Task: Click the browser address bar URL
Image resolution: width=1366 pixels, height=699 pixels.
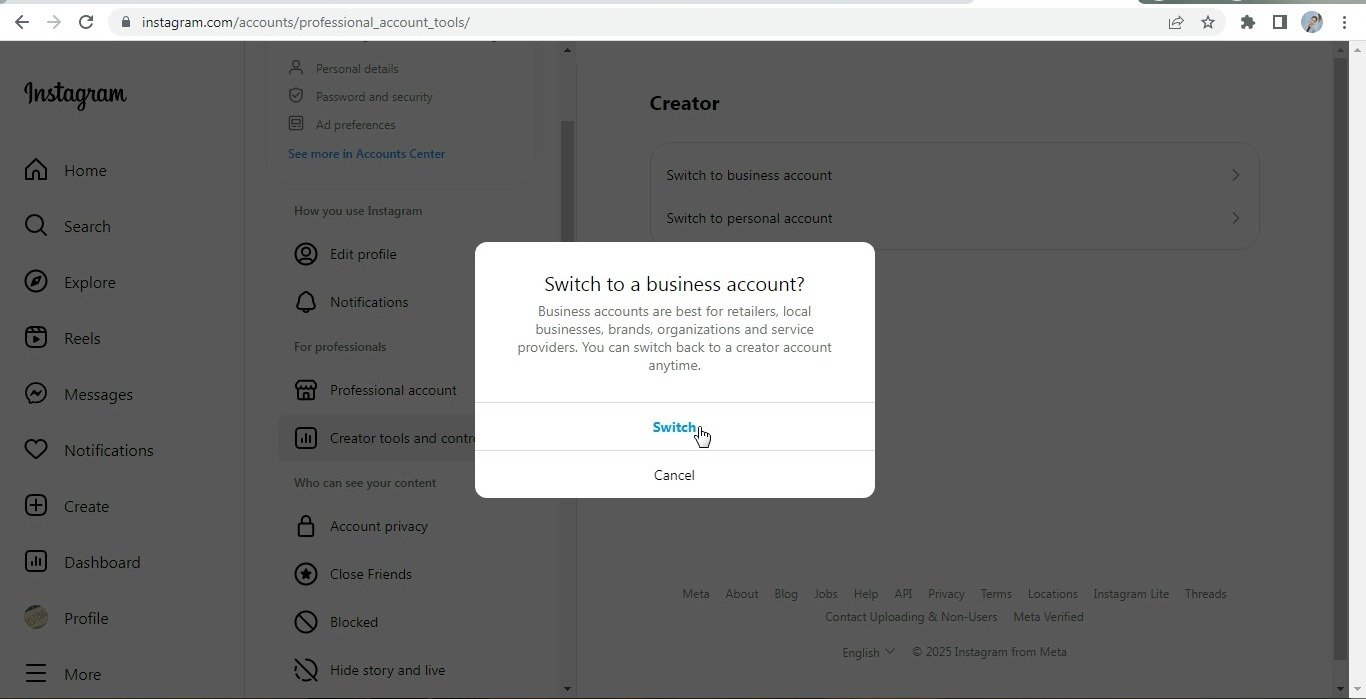Action: [x=305, y=22]
